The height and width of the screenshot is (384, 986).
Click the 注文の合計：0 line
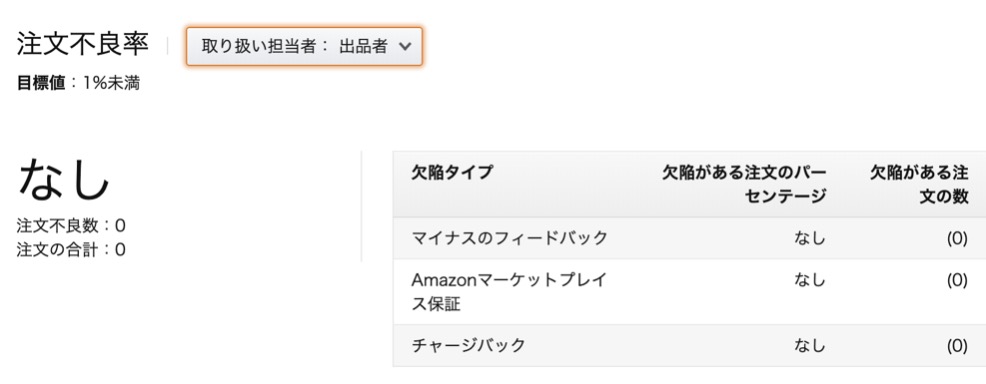pos(71,250)
